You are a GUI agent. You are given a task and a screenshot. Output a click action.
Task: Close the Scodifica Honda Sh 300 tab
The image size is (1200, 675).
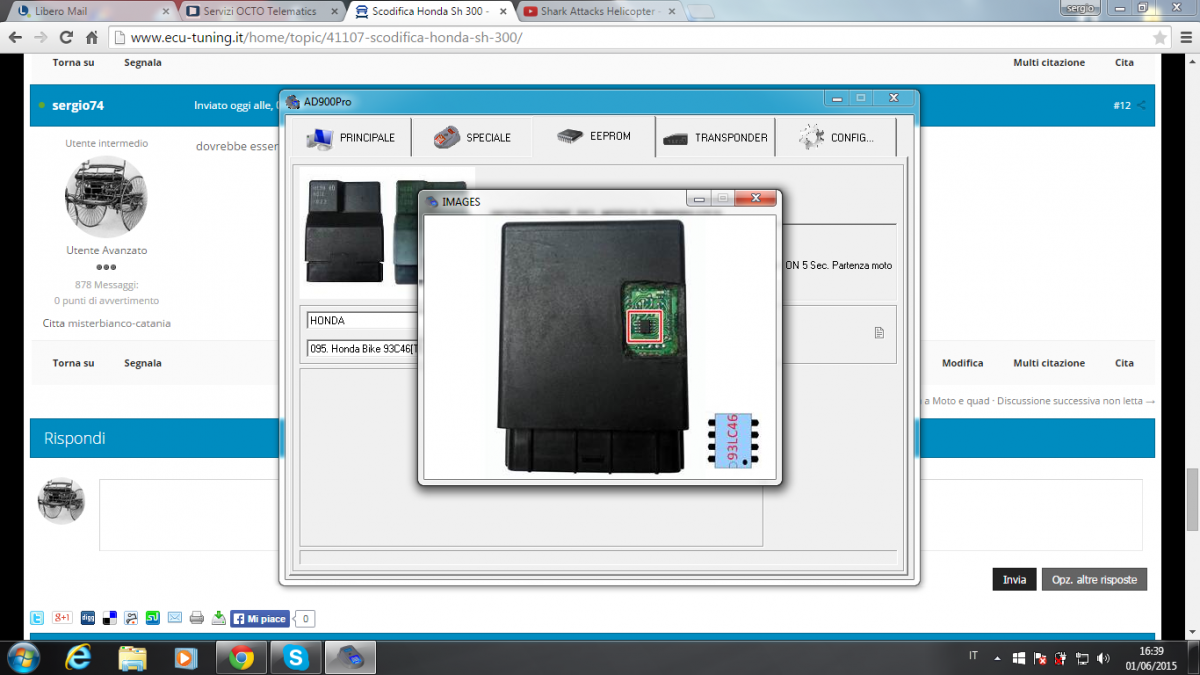(x=505, y=11)
